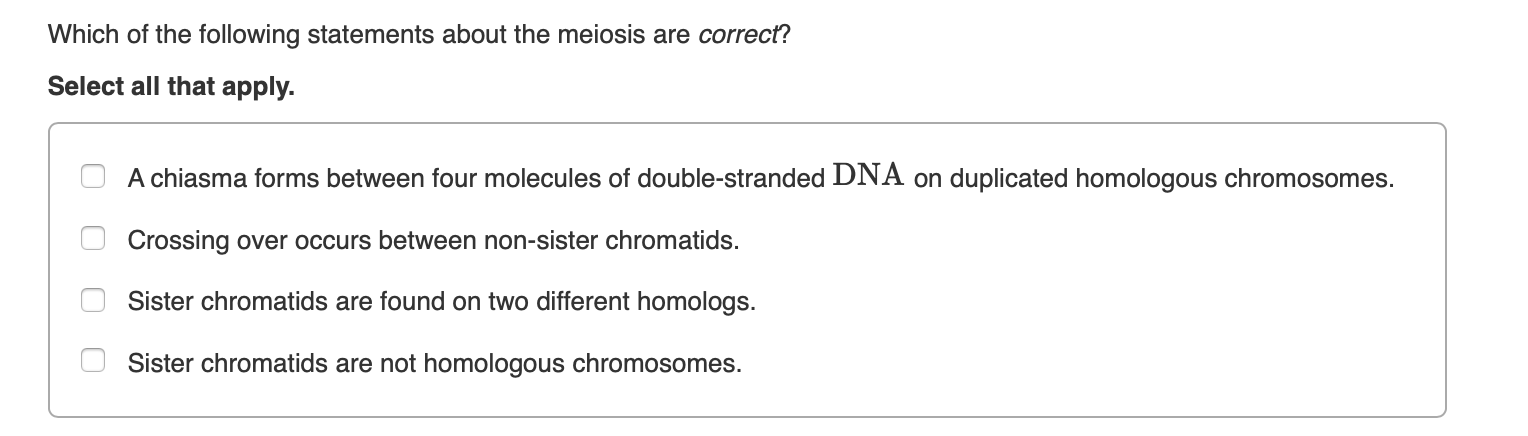Tick the checkbox for crossing over statement
Screen dimensions: 1528x436
(x=93, y=240)
